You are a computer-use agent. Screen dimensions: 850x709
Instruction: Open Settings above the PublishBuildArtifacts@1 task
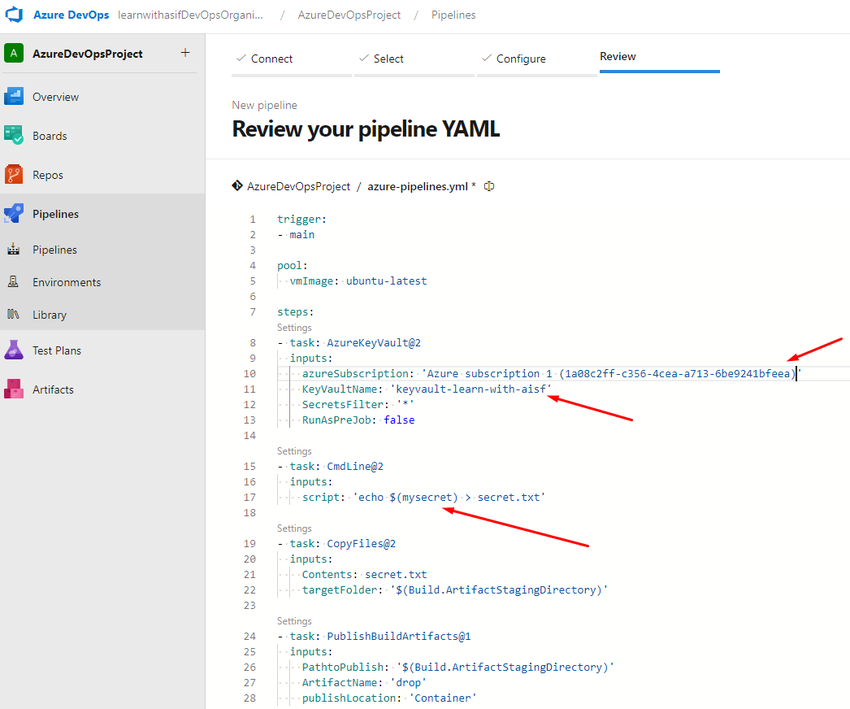(x=294, y=621)
